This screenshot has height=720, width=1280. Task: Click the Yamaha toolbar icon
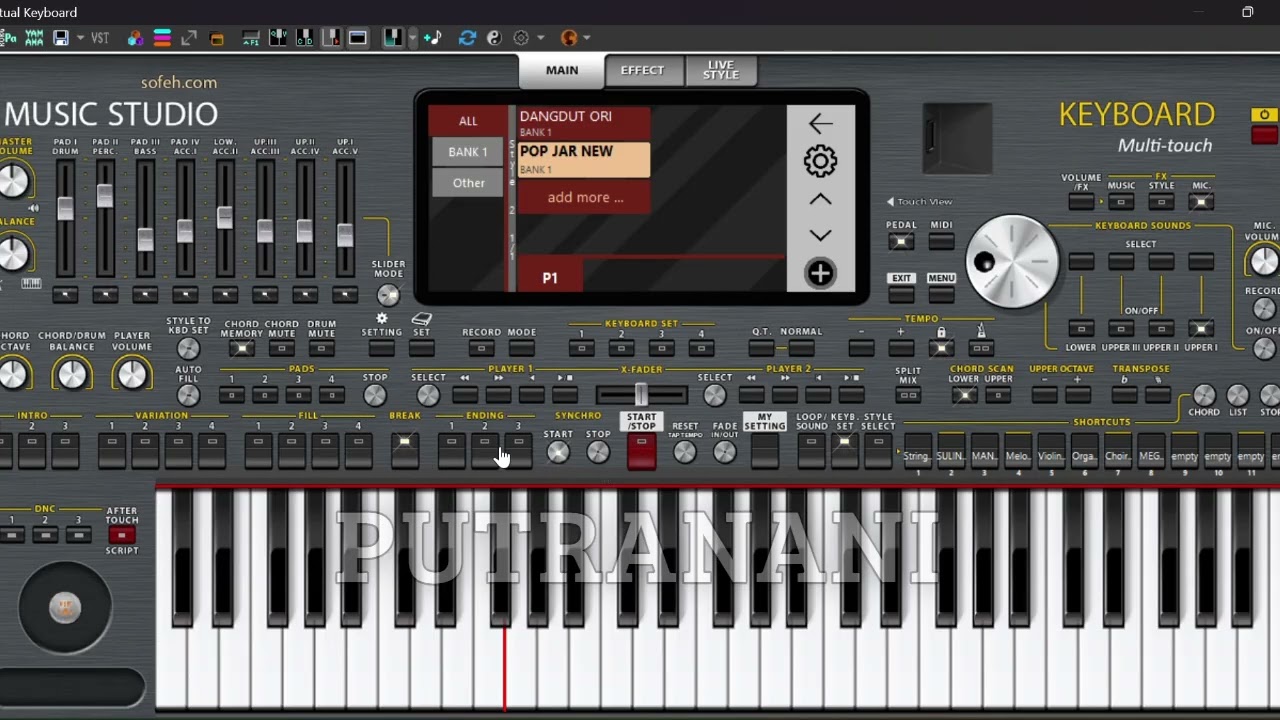[x=34, y=38]
